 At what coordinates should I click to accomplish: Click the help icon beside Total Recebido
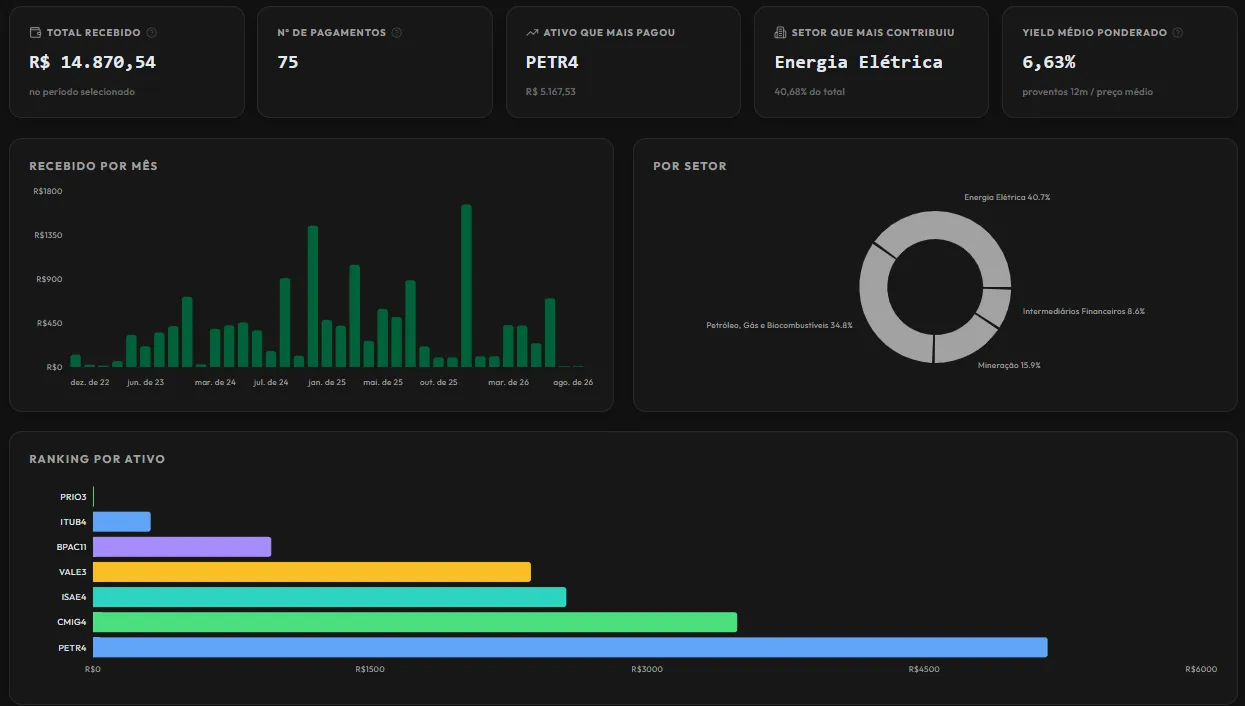151,33
